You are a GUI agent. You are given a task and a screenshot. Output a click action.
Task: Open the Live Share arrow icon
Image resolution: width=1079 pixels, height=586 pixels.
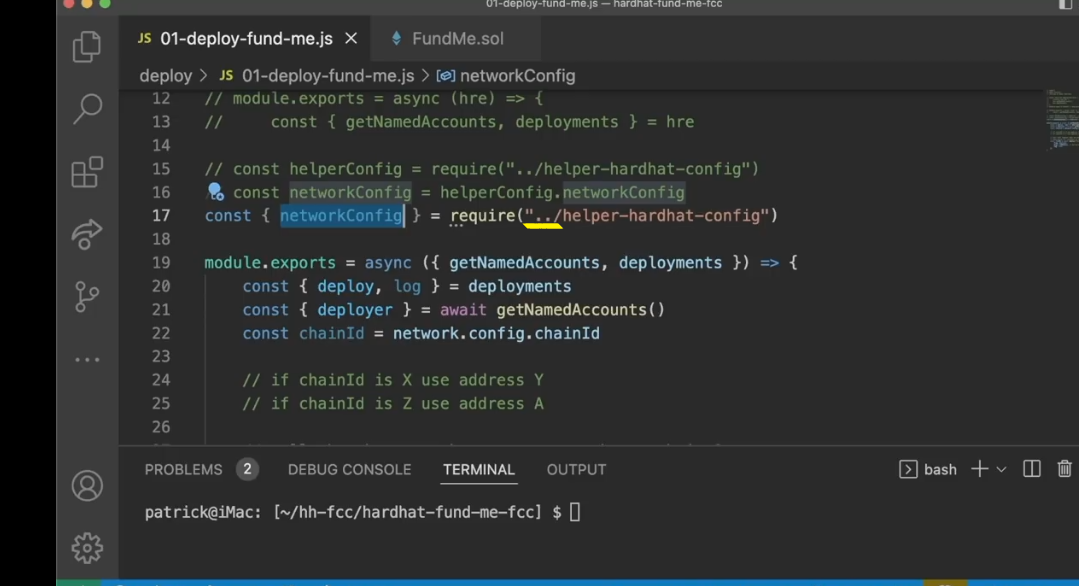tap(87, 234)
